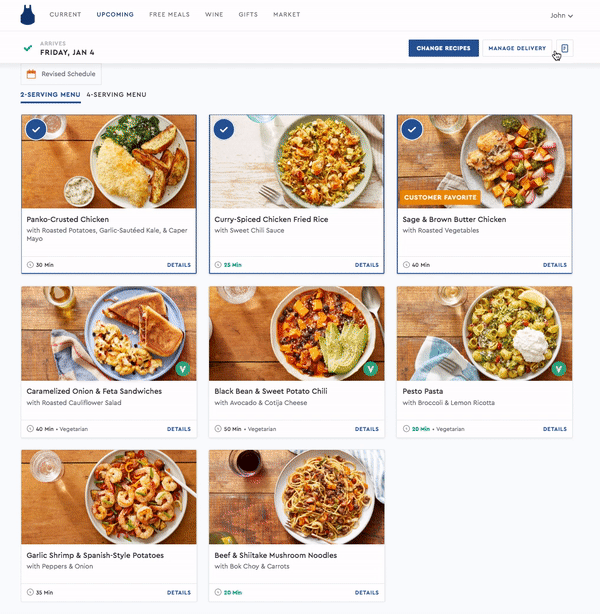600x614 pixels.
Task: Click the Customer Favorite orange badge
Action: (440, 197)
